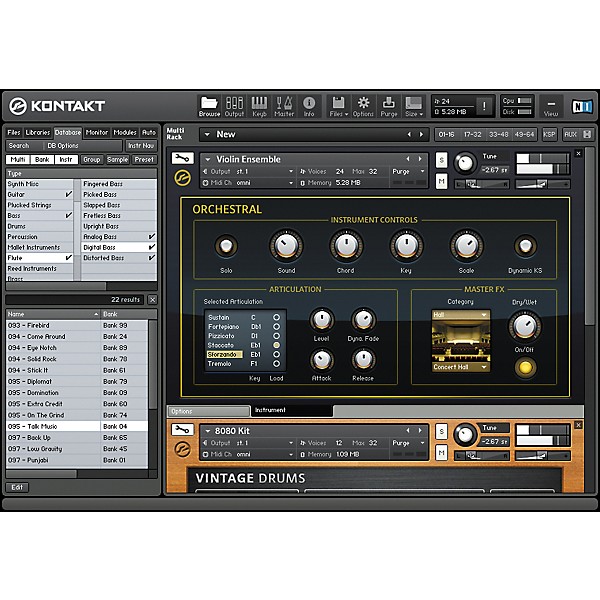The width and height of the screenshot is (600, 600).
Task: Select result 095 - Talk Music
Action: pyautogui.click(x=77, y=426)
